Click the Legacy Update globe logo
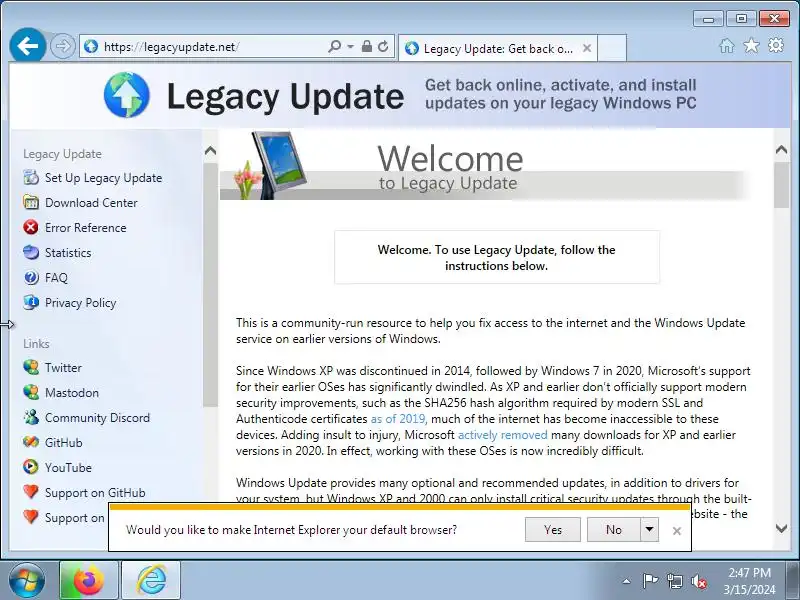 coord(127,95)
